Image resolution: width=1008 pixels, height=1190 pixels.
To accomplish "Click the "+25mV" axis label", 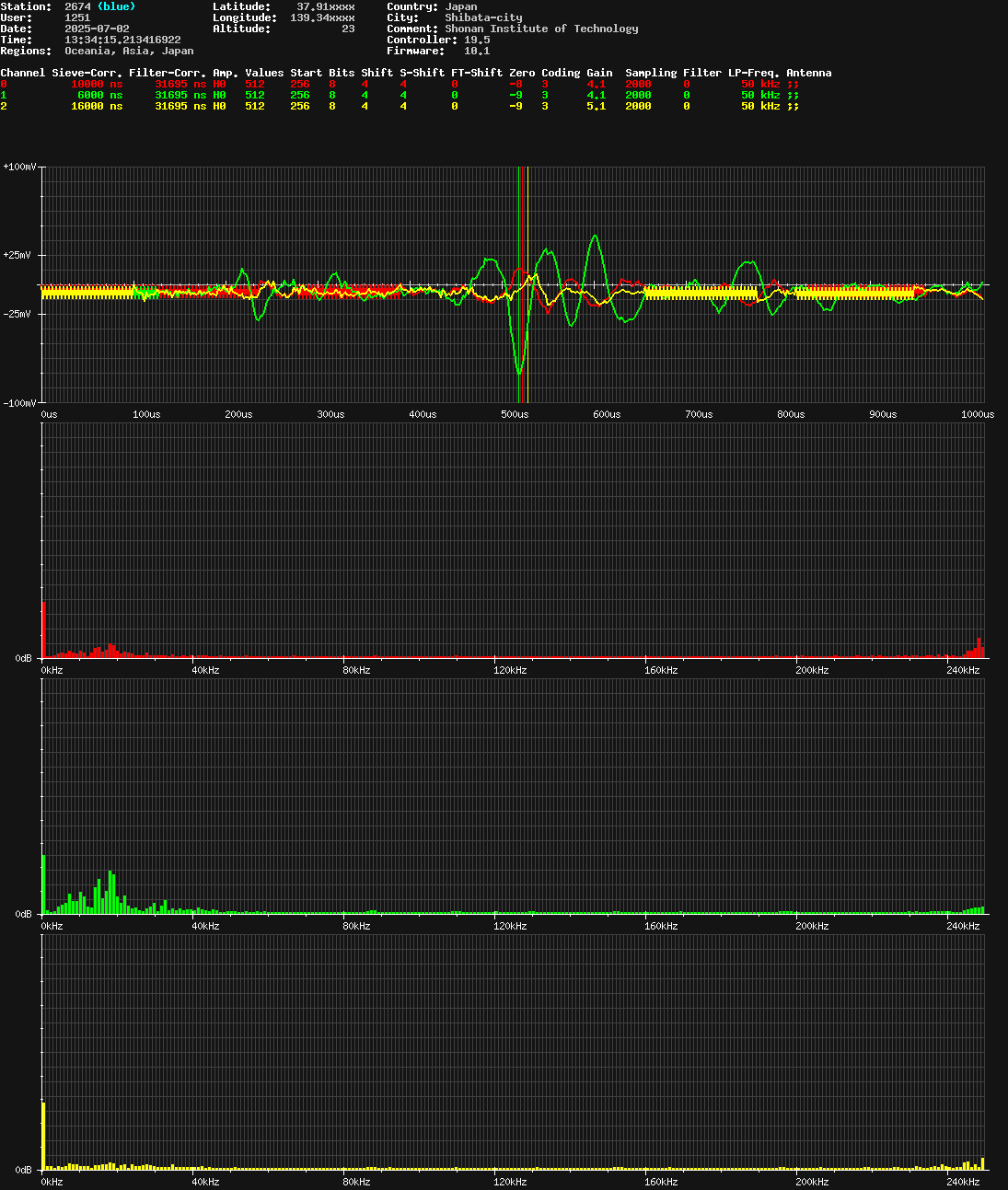I will pyautogui.click(x=19, y=255).
